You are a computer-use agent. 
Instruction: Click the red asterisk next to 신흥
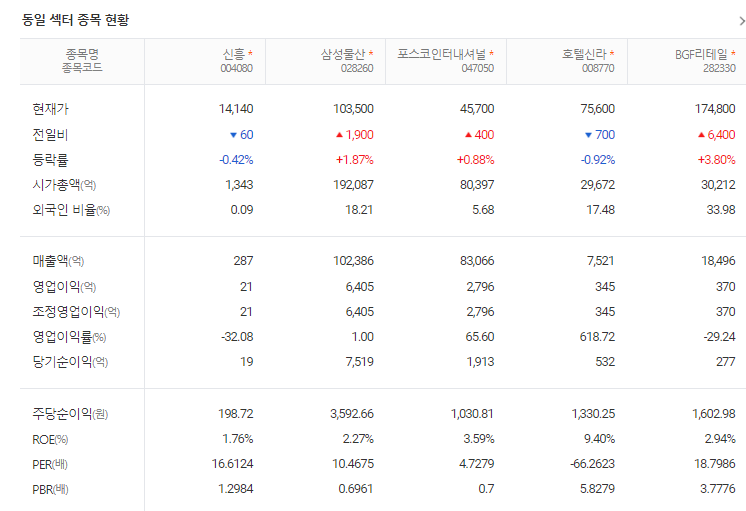point(250,53)
